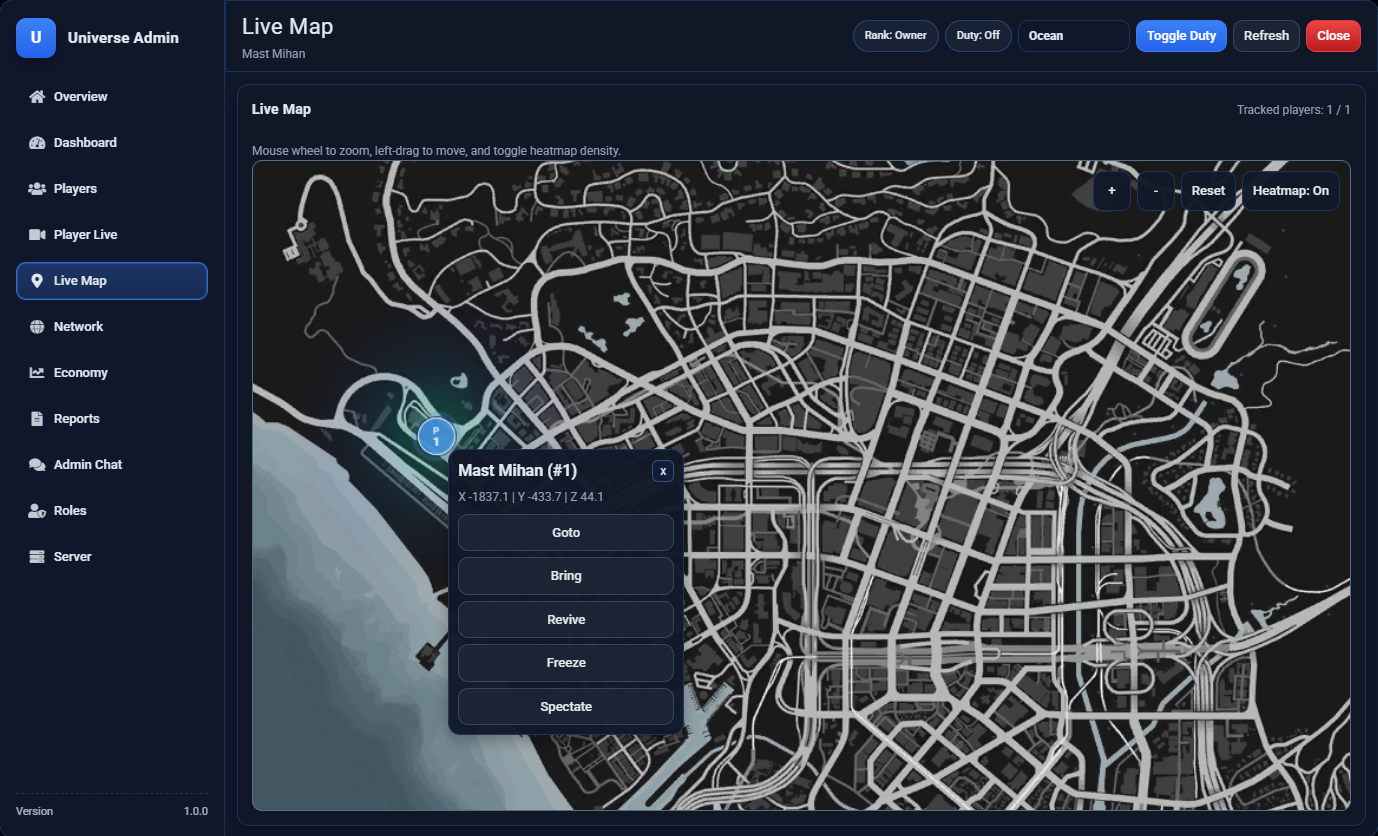Open the Network section label
Image resolution: width=1378 pixels, height=836 pixels.
tap(78, 327)
